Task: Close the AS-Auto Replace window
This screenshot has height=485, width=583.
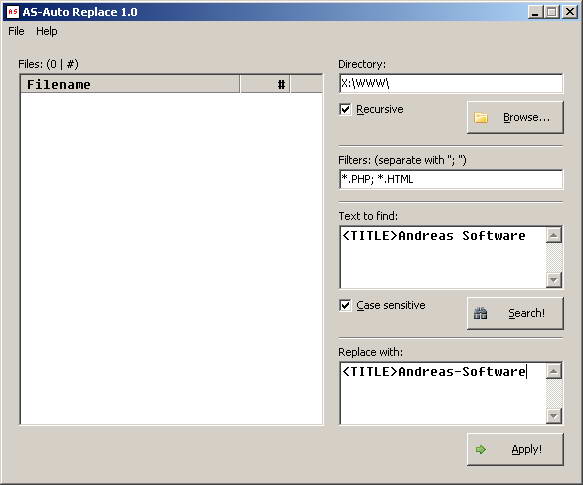Action: pyautogui.click(x=569, y=12)
